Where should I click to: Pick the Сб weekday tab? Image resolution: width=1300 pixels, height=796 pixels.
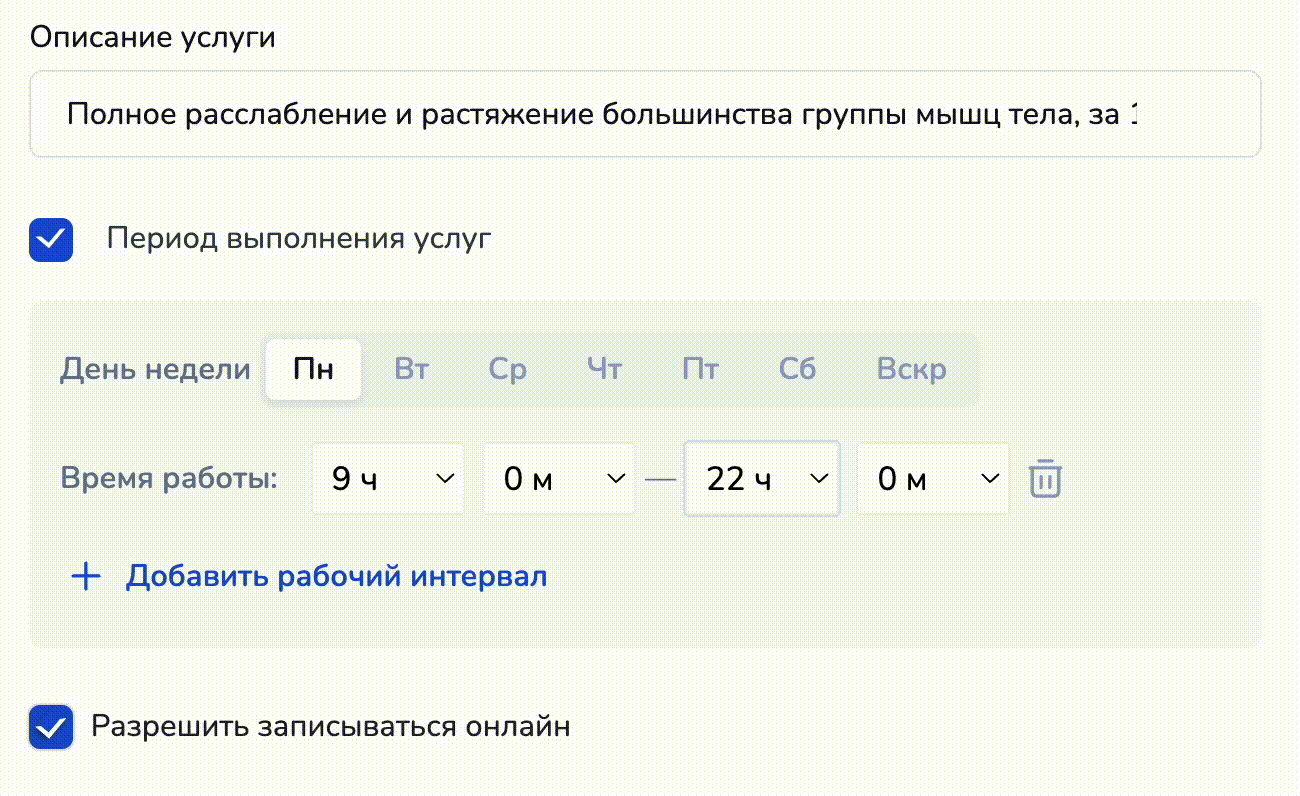coord(797,370)
